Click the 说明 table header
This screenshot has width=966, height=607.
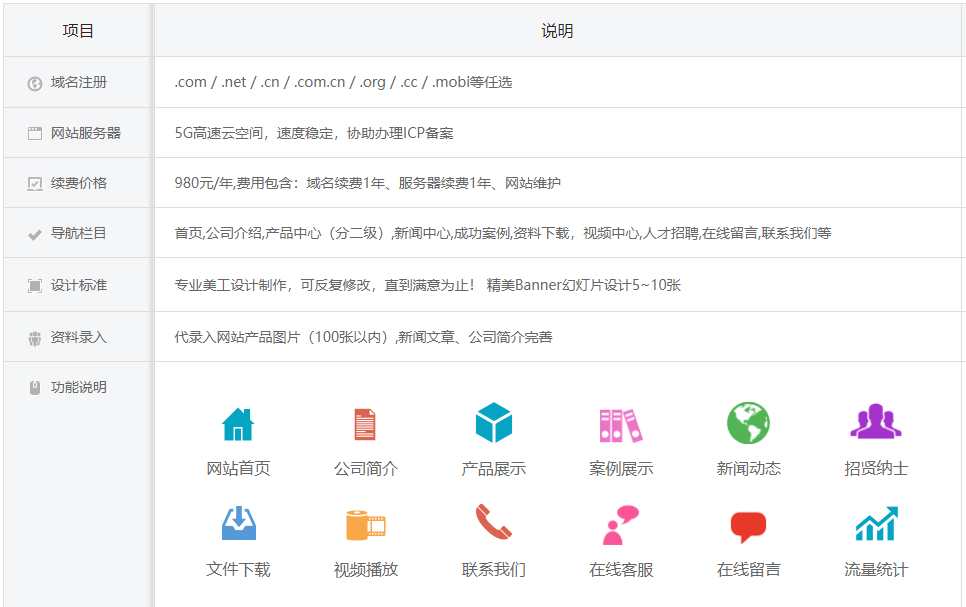pos(557,30)
